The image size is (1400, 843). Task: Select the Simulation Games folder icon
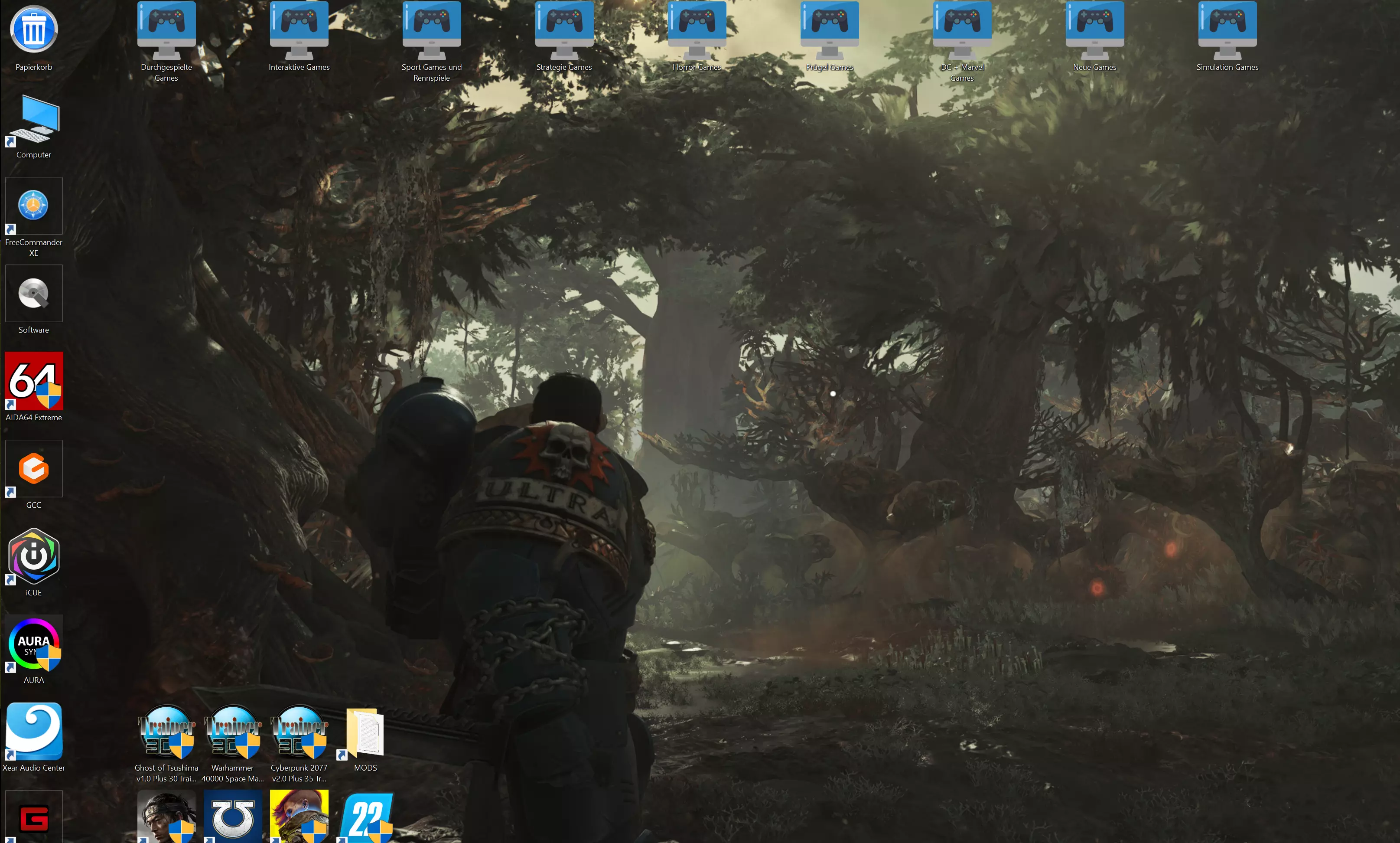pyautogui.click(x=1227, y=30)
